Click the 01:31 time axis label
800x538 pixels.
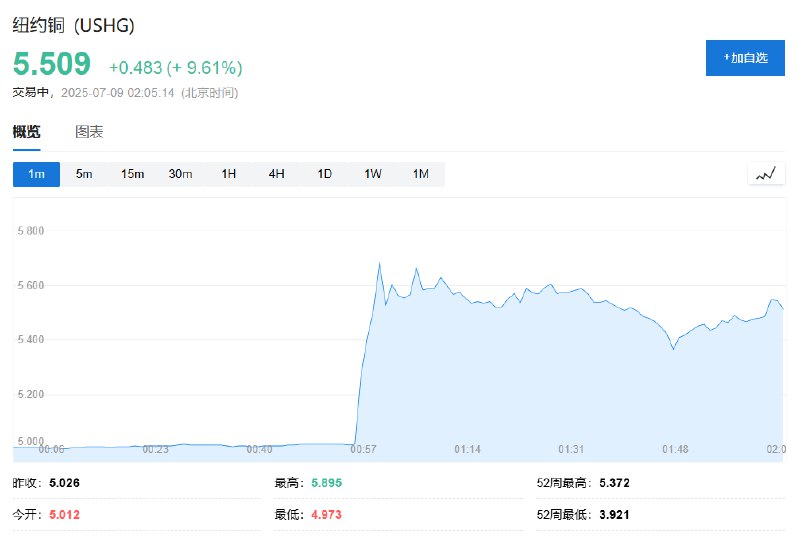pos(571,449)
